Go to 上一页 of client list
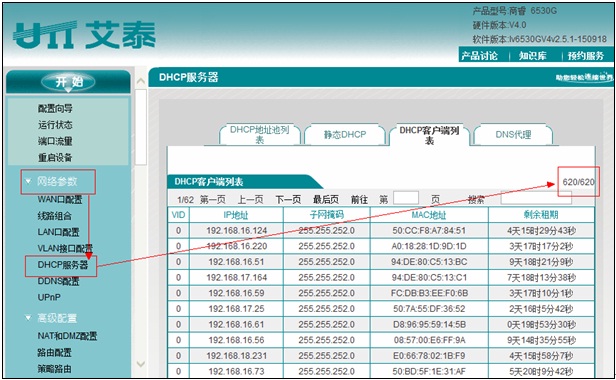Viewport: 616px width, 380px height. [x=250, y=200]
